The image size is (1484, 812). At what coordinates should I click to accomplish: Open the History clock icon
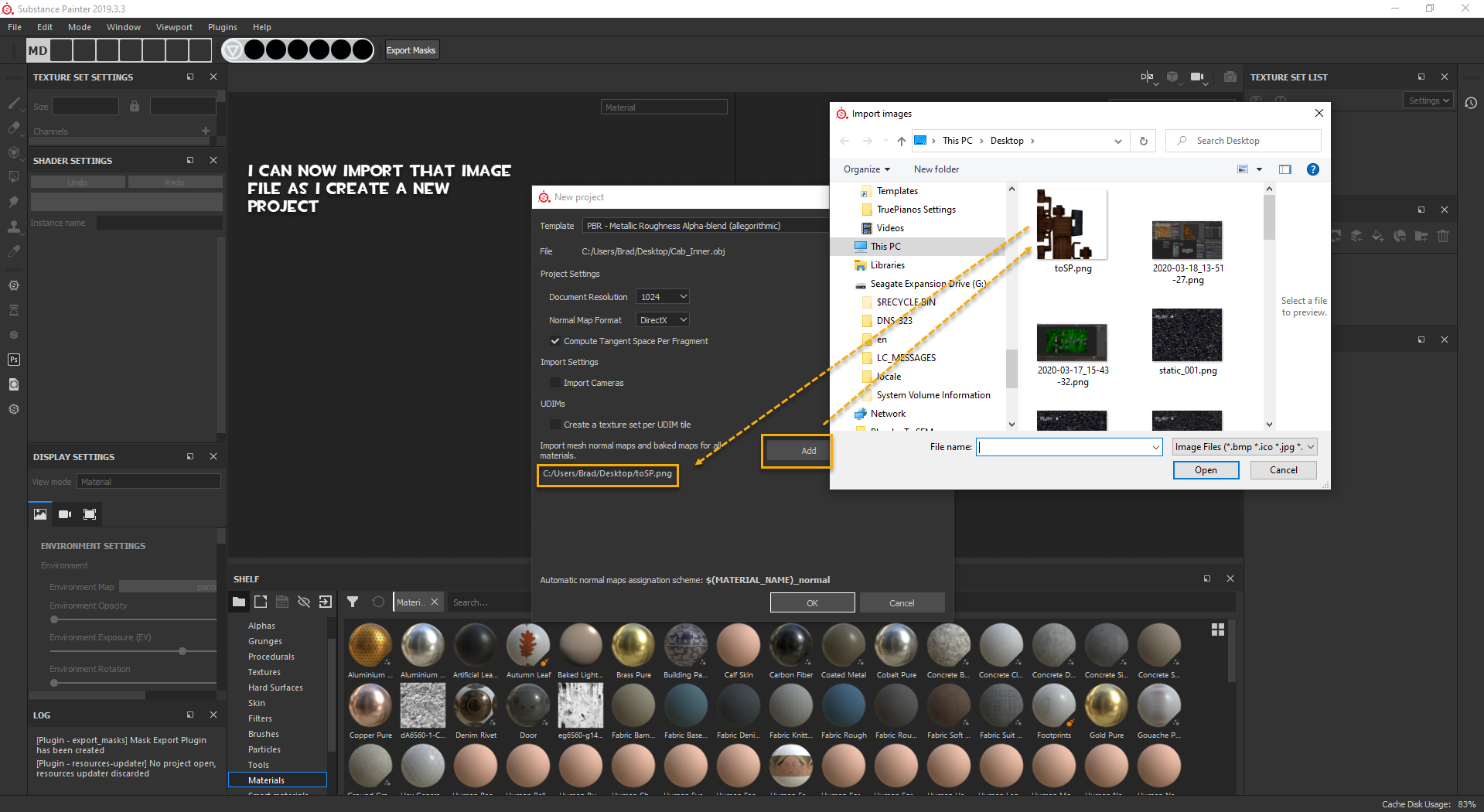1471,103
